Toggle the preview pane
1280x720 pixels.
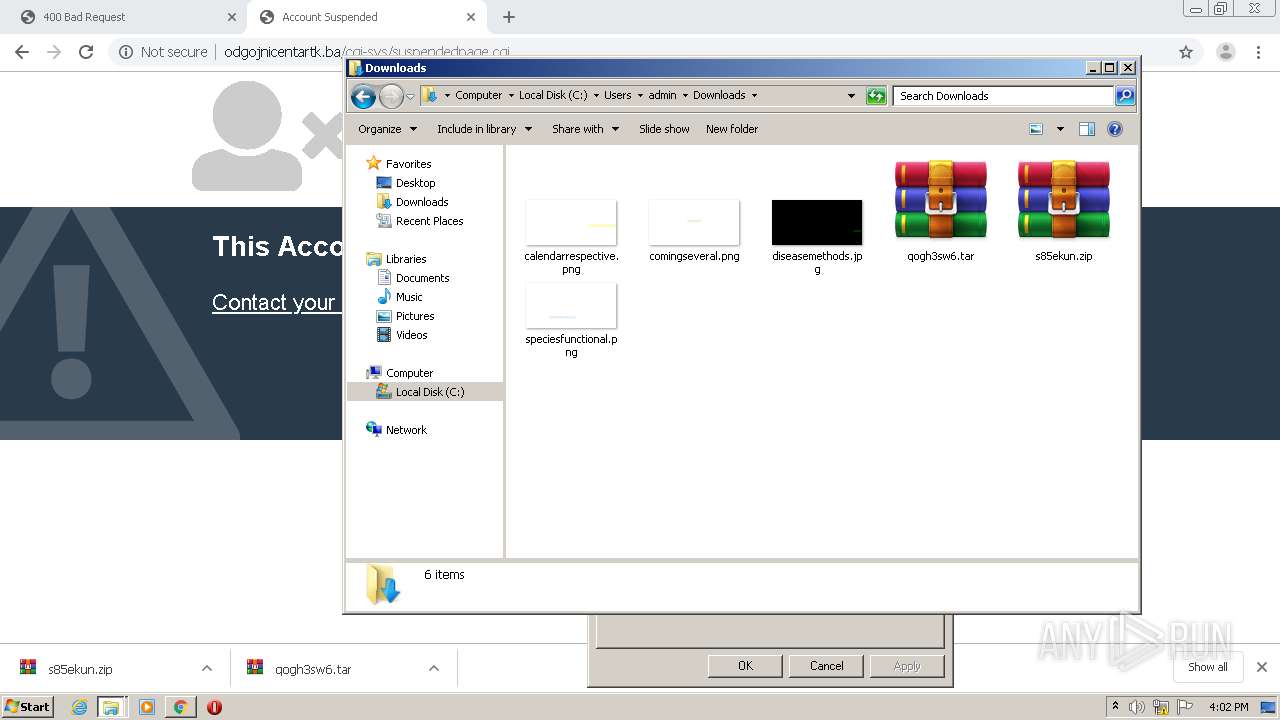pos(1087,129)
